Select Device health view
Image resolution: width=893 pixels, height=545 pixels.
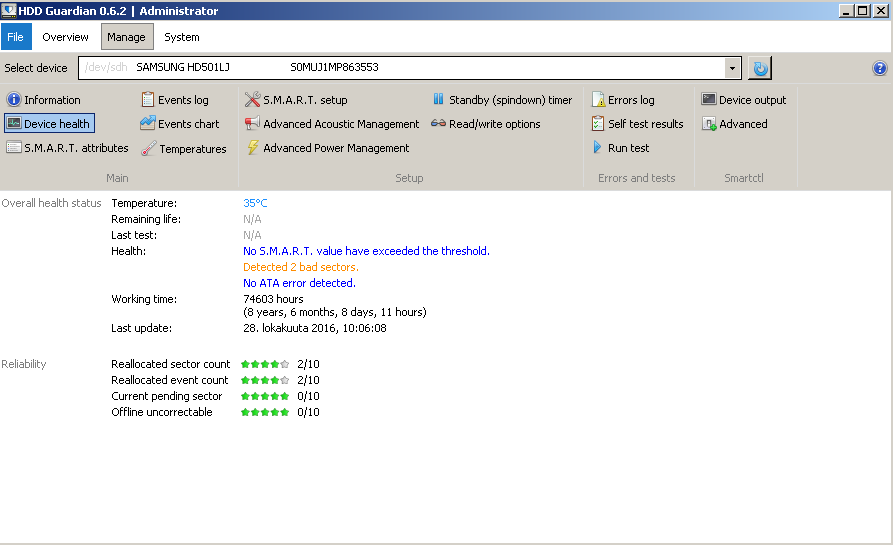pos(49,124)
